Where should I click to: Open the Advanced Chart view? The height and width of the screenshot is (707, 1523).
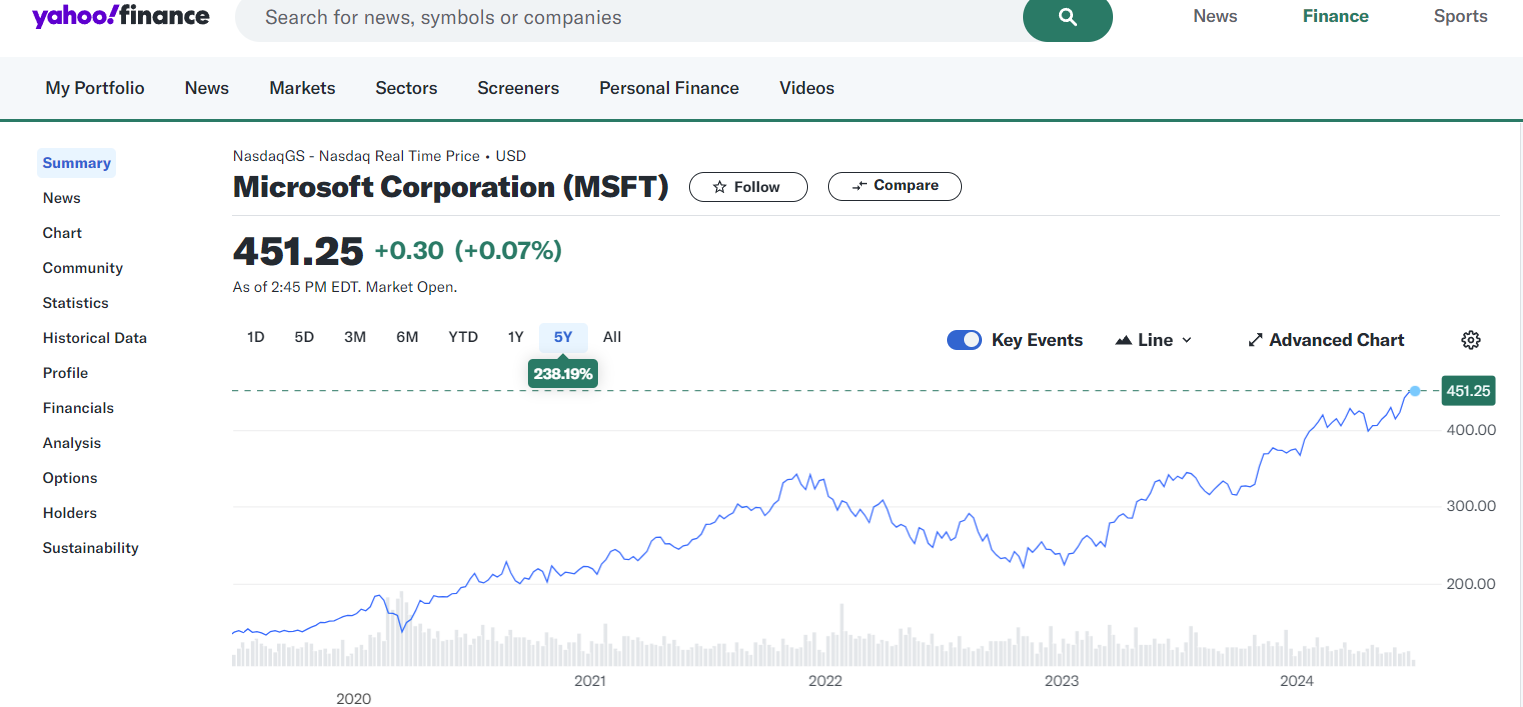1326,340
